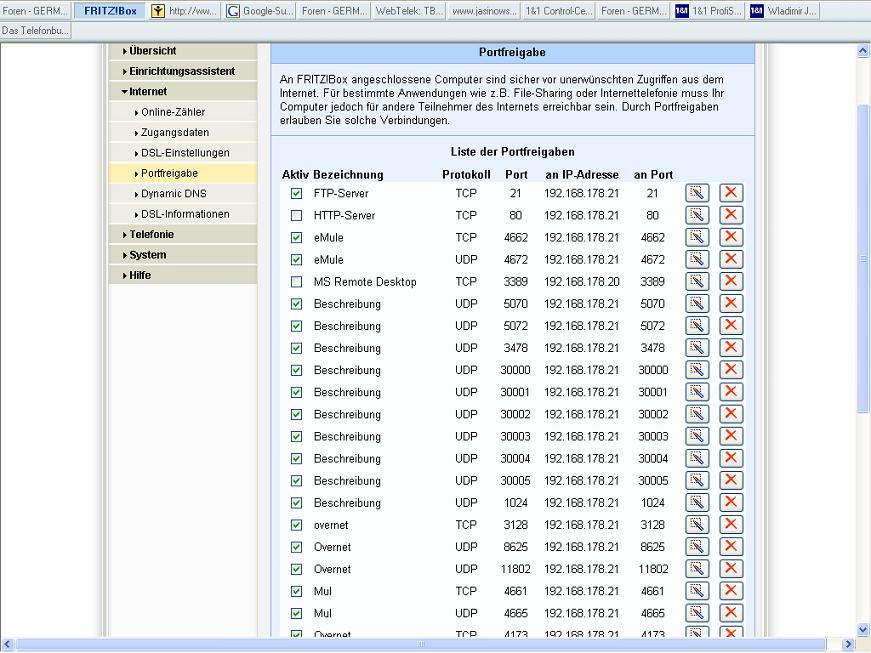Delete the Overnet UDP 11802 entry
871x653 pixels.
pyautogui.click(x=731, y=569)
